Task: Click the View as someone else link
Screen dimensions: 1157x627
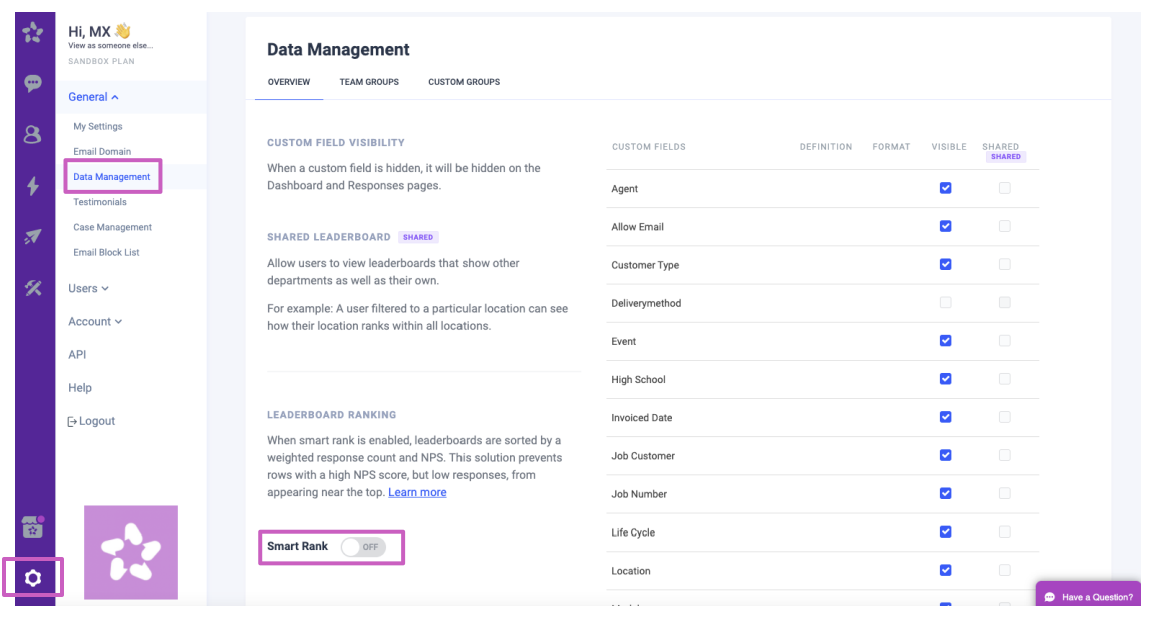Action: click(110, 46)
